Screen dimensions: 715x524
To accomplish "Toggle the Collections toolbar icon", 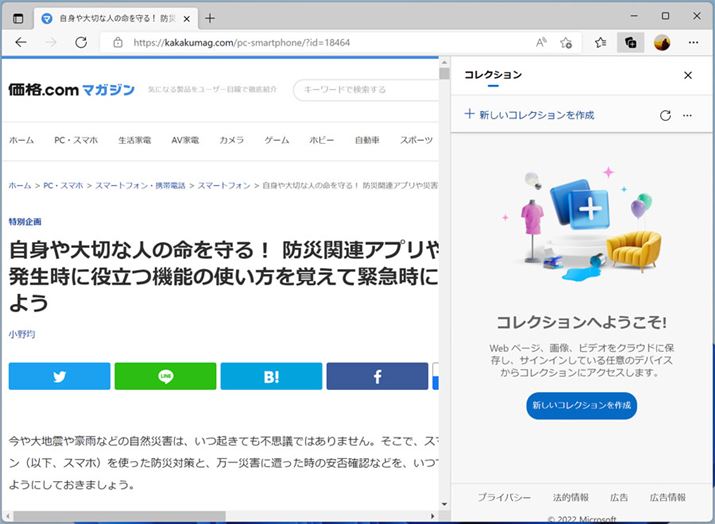I will click(x=630, y=43).
